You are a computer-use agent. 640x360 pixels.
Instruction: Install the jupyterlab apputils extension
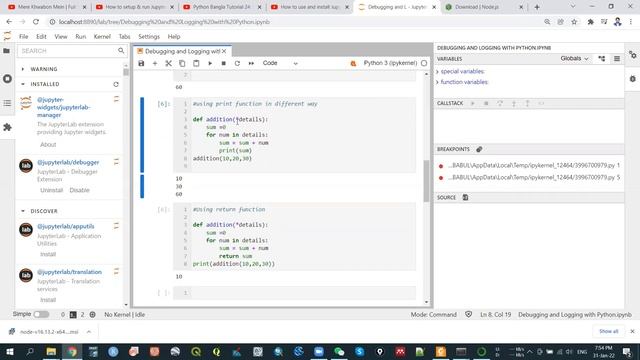coord(48,254)
